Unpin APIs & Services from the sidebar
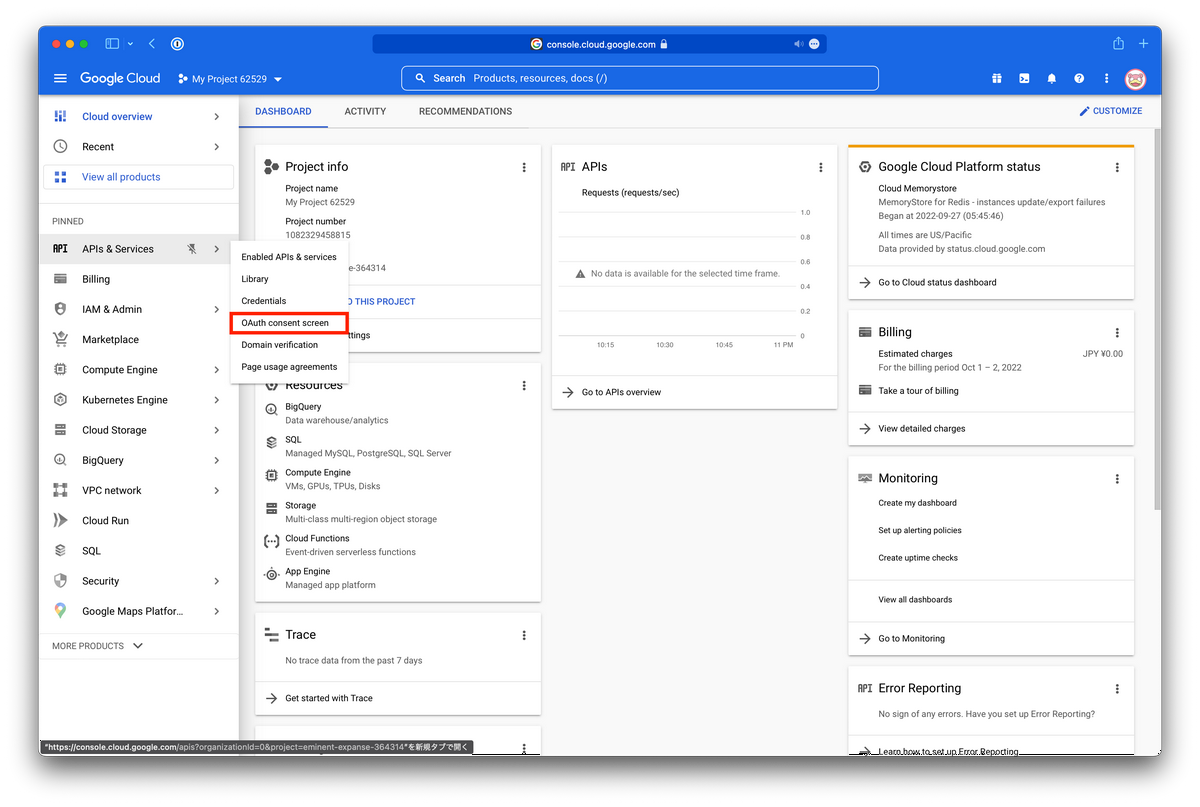This screenshot has width=1200, height=807. point(192,249)
